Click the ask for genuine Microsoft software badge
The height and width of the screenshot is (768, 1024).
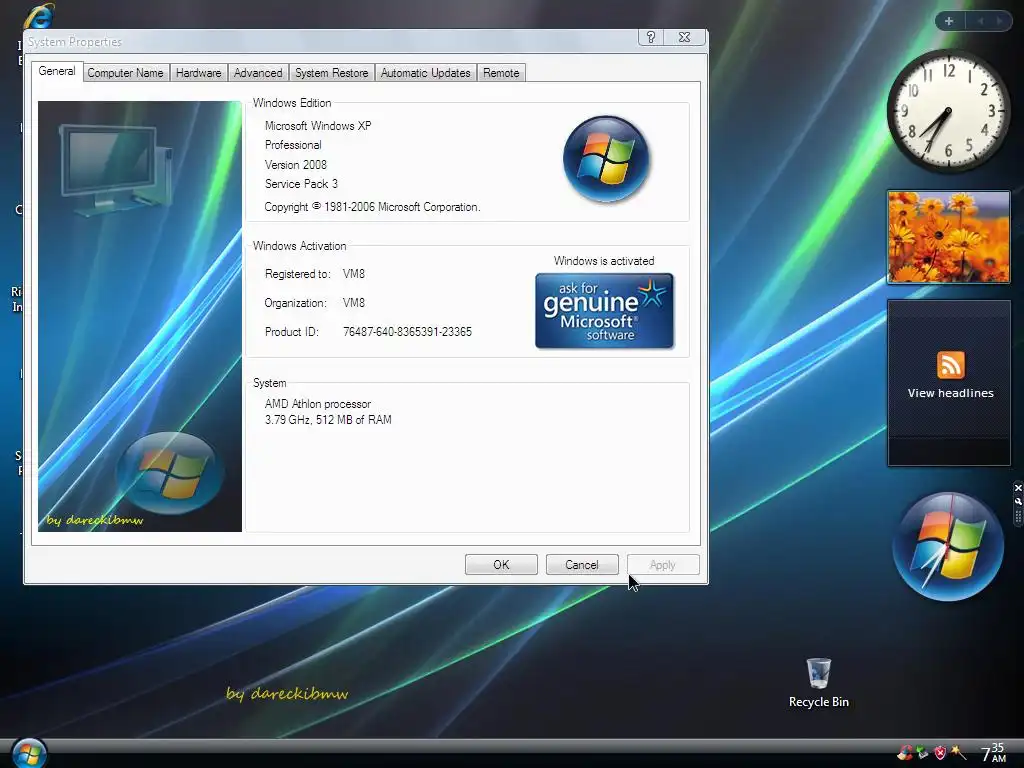pos(604,311)
